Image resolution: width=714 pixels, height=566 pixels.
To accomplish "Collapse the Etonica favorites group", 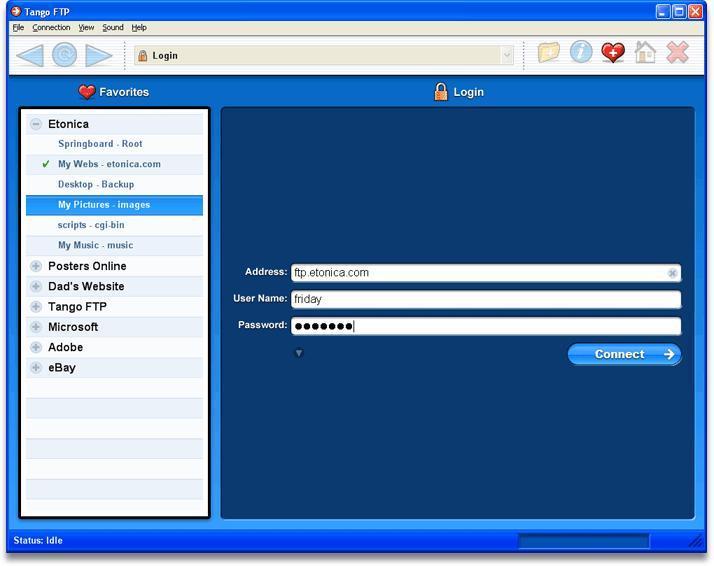I will coord(36,124).
